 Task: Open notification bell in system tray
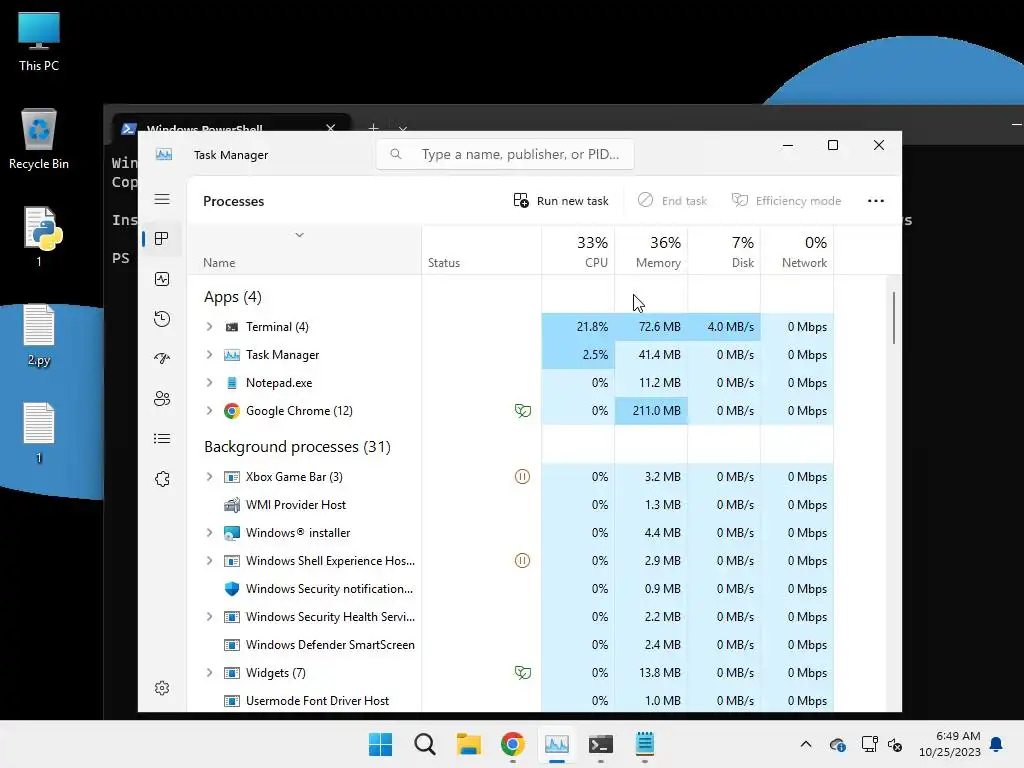[997, 744]
